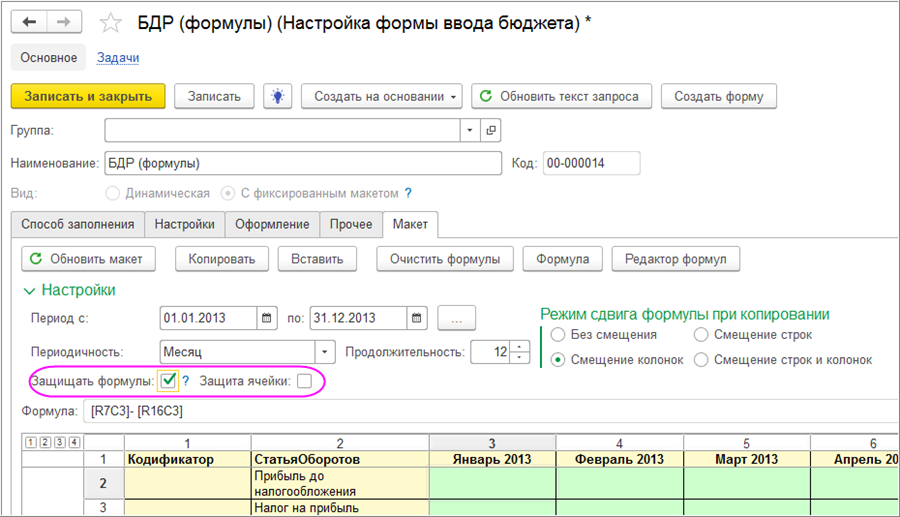Click open icon beside Группа field

[490, 130]
